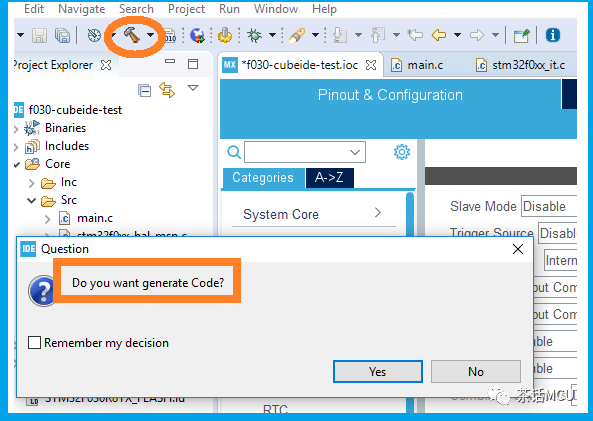Click the binary 010 toolbar icon
The image size is (593, 421).
[171, 36]
